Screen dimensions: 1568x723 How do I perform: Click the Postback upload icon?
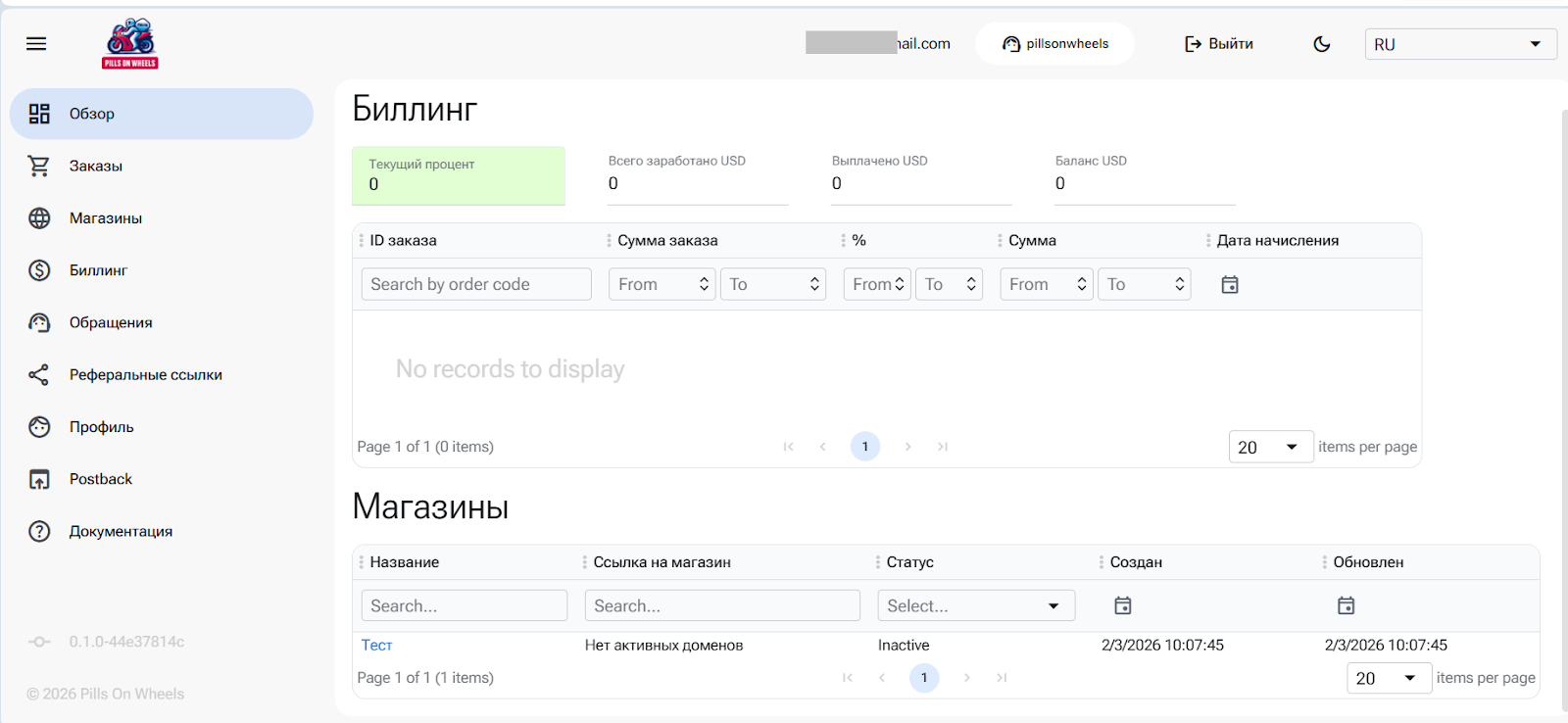point(39,479)
